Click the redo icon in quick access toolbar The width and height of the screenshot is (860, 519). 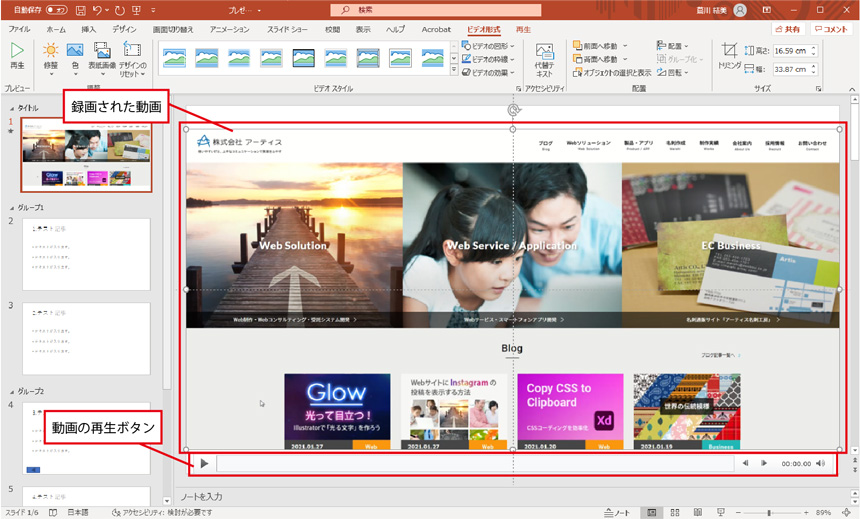pos(120,10)
